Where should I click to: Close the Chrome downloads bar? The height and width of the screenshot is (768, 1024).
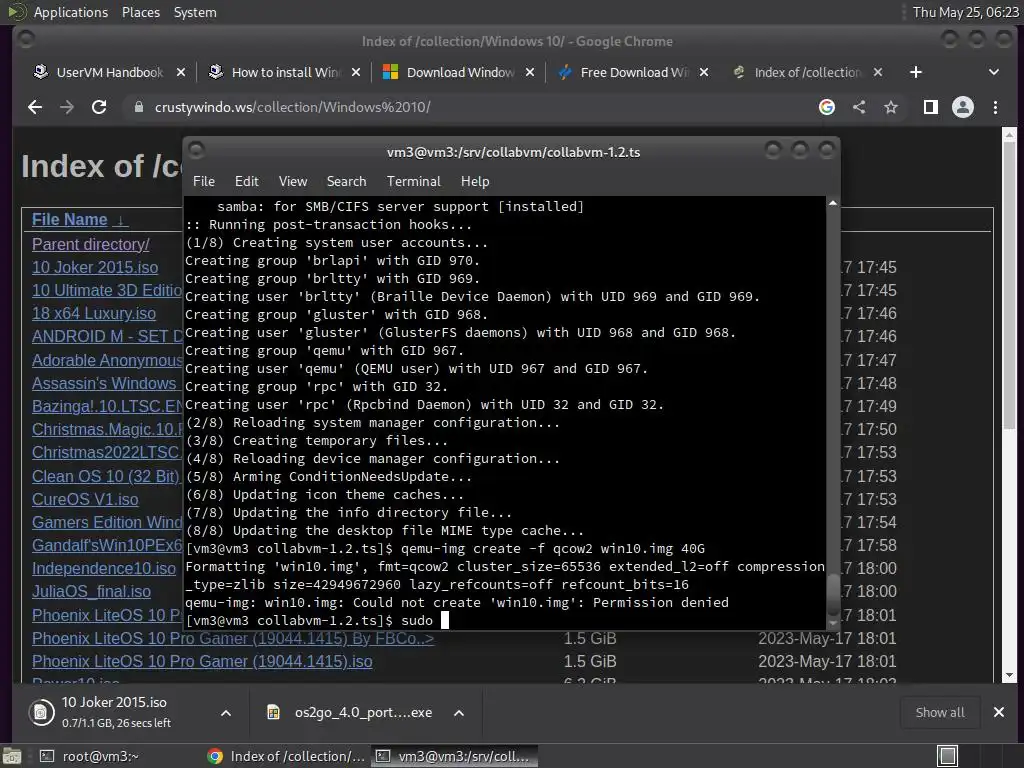coord(999,712)
